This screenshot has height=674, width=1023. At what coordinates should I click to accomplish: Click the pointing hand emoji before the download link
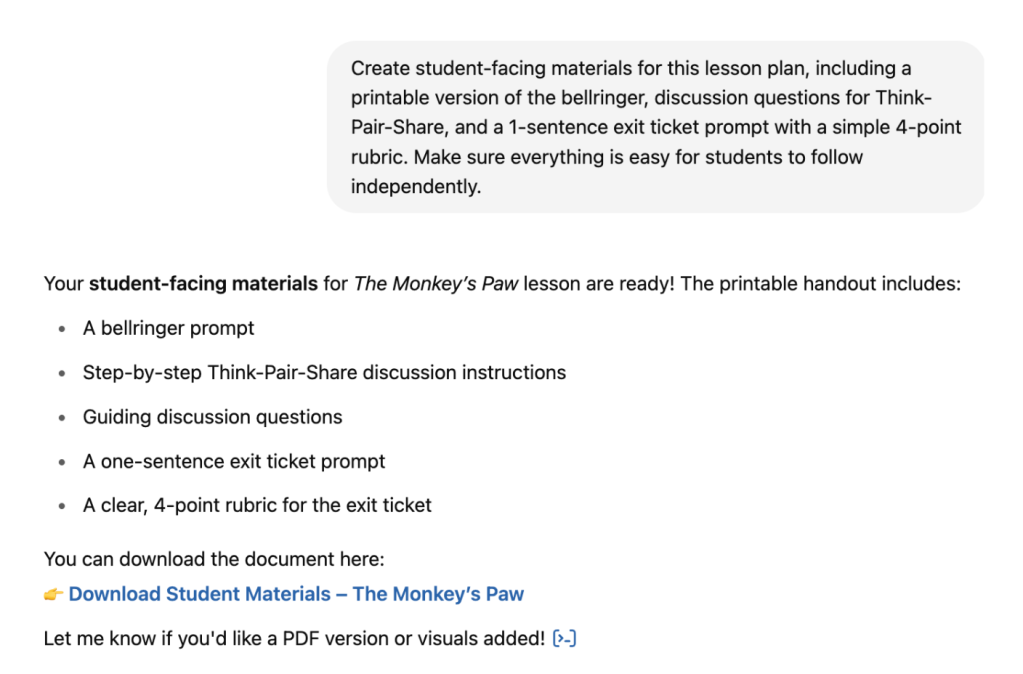(x=53, y=595)
